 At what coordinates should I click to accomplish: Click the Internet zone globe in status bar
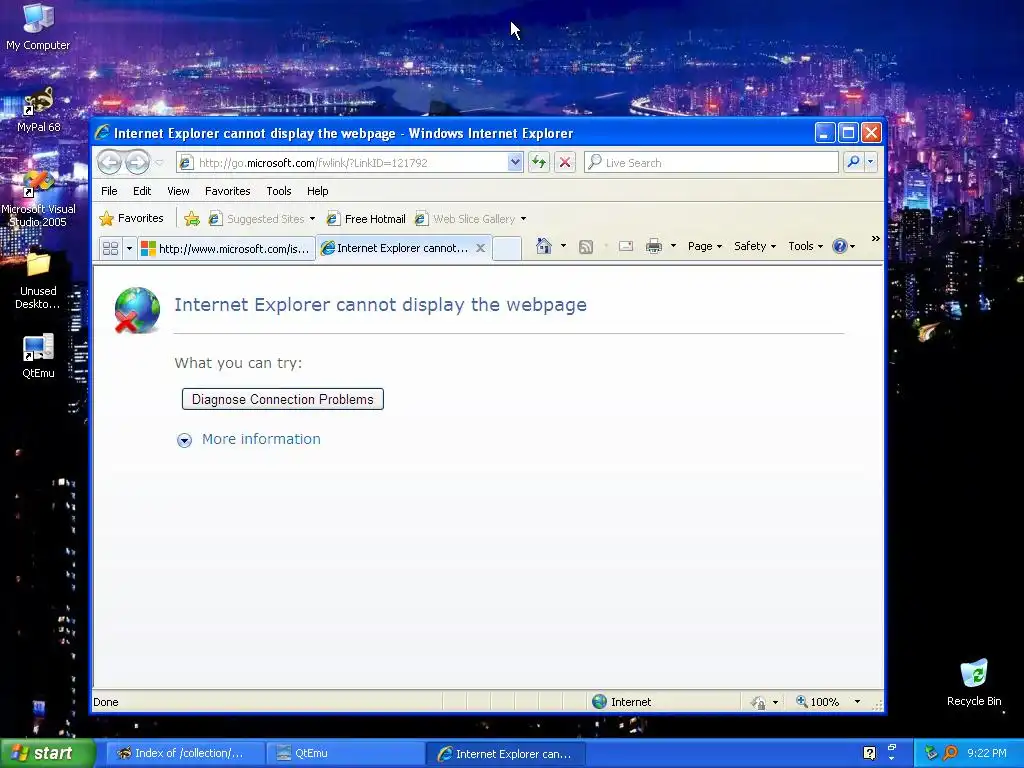(599, 701)
